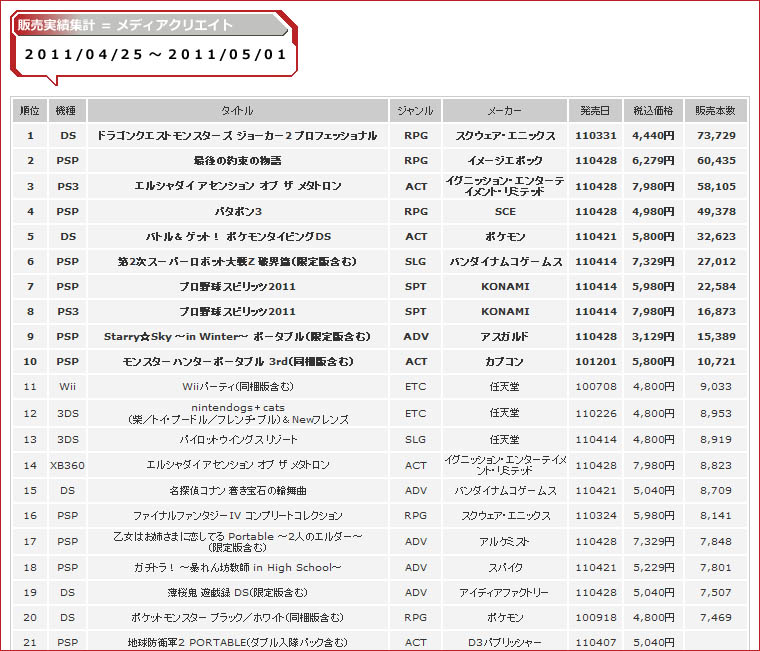Click maker スクウェア・エニックス in rank 1 row
This screenshot has width=760, height=651.
pyautogui.click(x=505, y=136)
